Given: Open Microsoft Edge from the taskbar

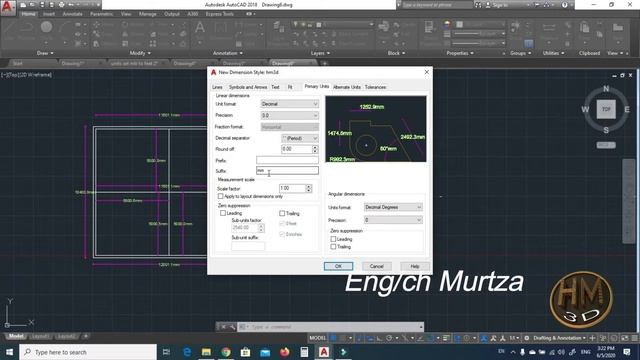Looking at the screenshot, I should pos(187,352).
